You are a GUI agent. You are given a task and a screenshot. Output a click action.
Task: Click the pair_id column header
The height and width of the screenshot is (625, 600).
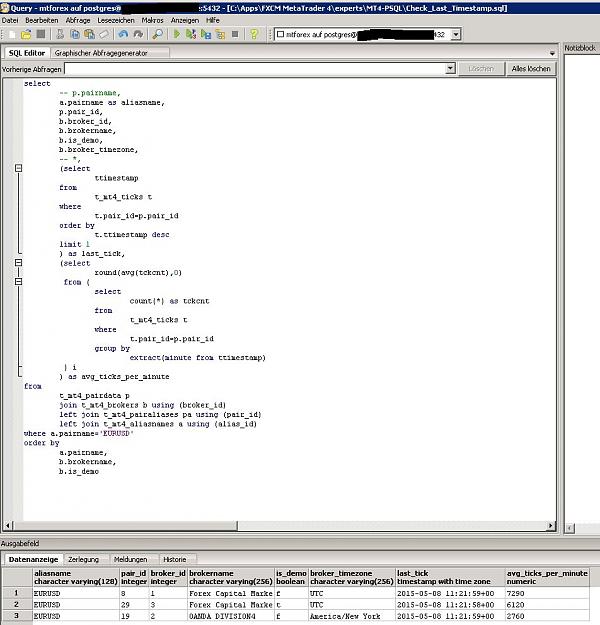point(134,577)
